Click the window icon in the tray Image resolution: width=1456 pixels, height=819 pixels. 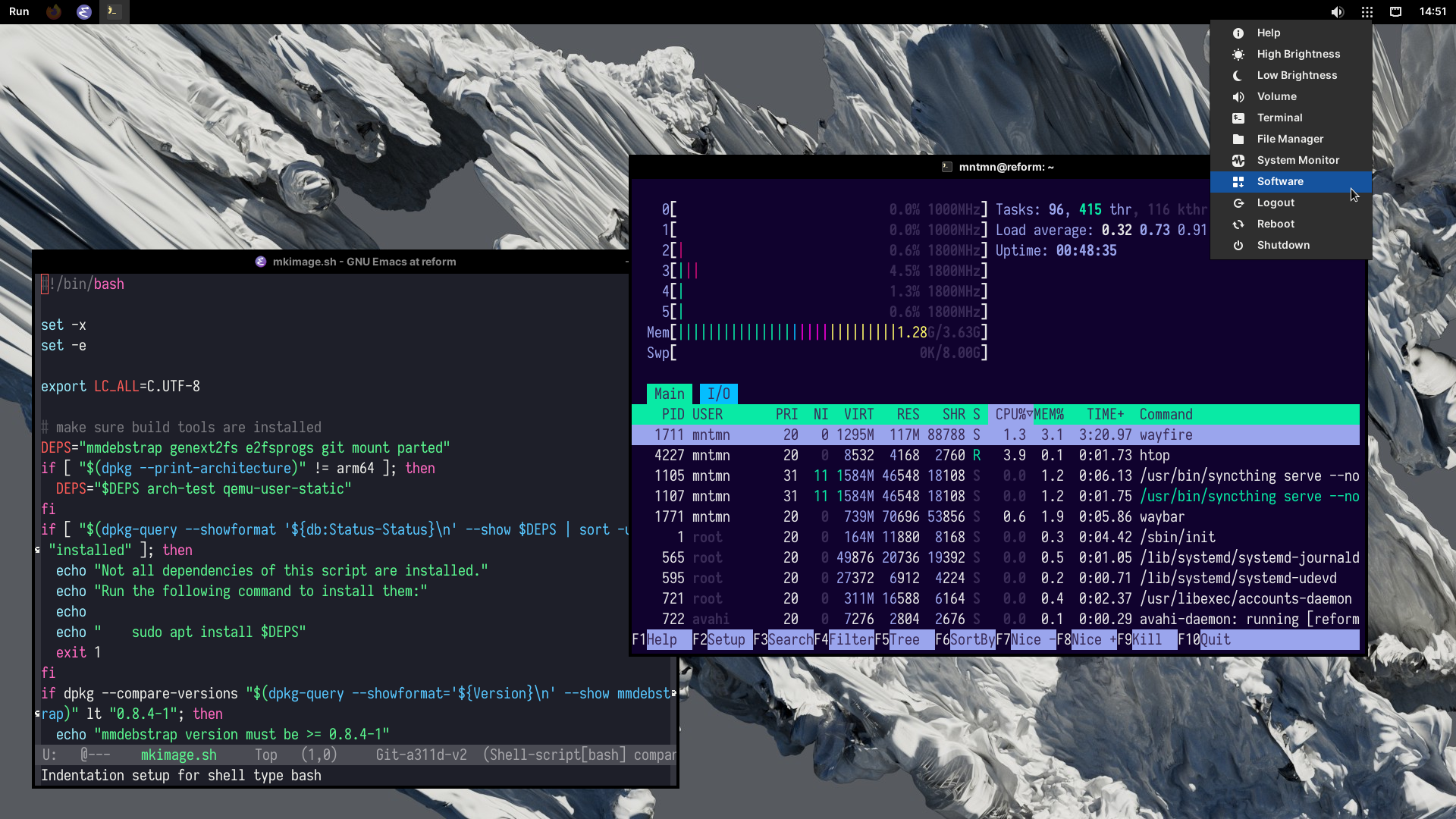point(1395,11)
